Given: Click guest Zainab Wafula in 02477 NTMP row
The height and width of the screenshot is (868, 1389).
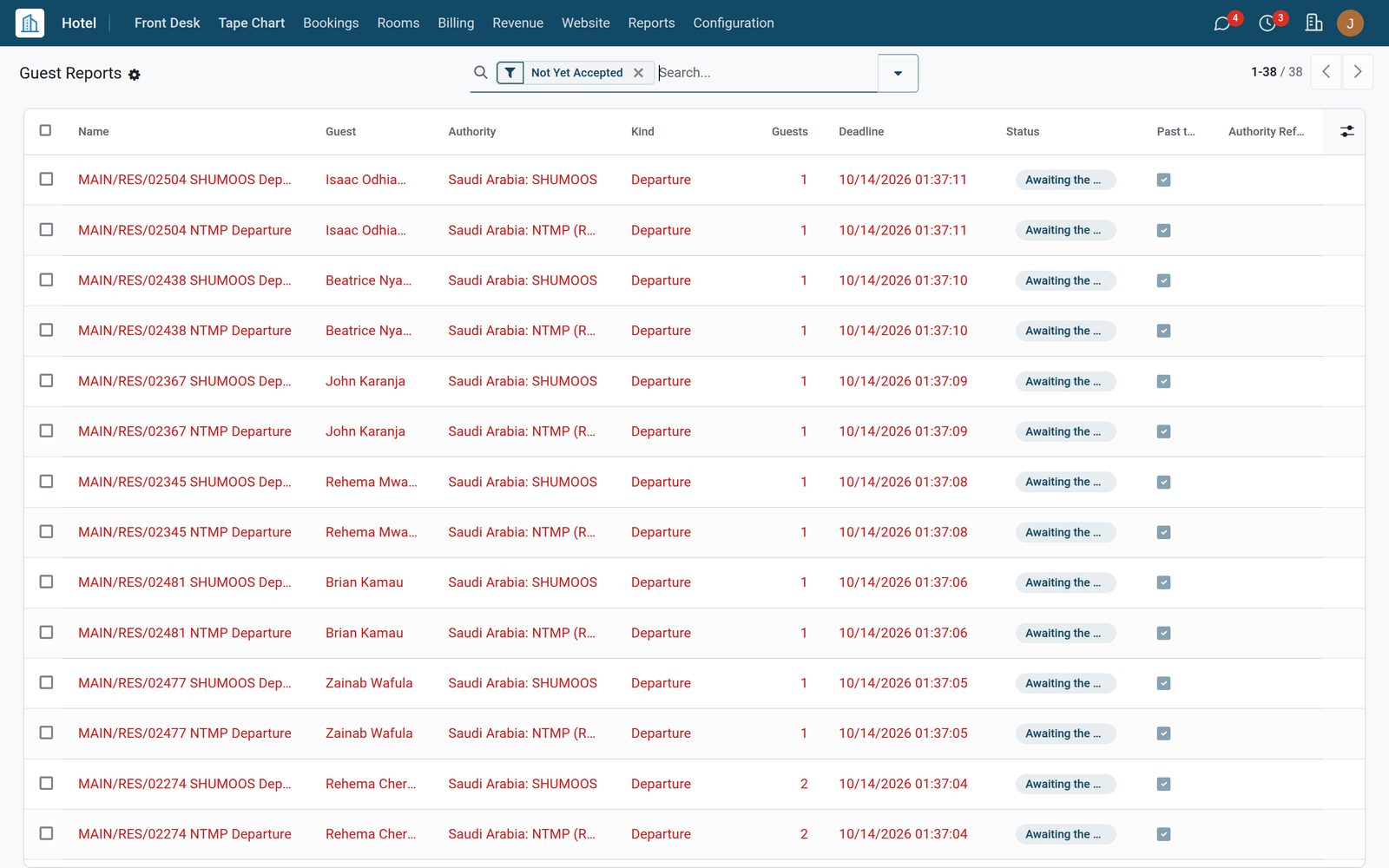Looking at the screenshot, I should [x=369, y=733].
